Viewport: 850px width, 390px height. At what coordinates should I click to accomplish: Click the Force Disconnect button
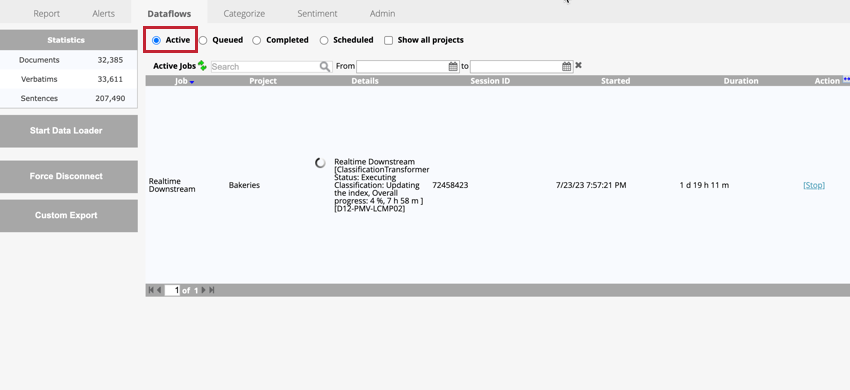(x=68, y=176)
